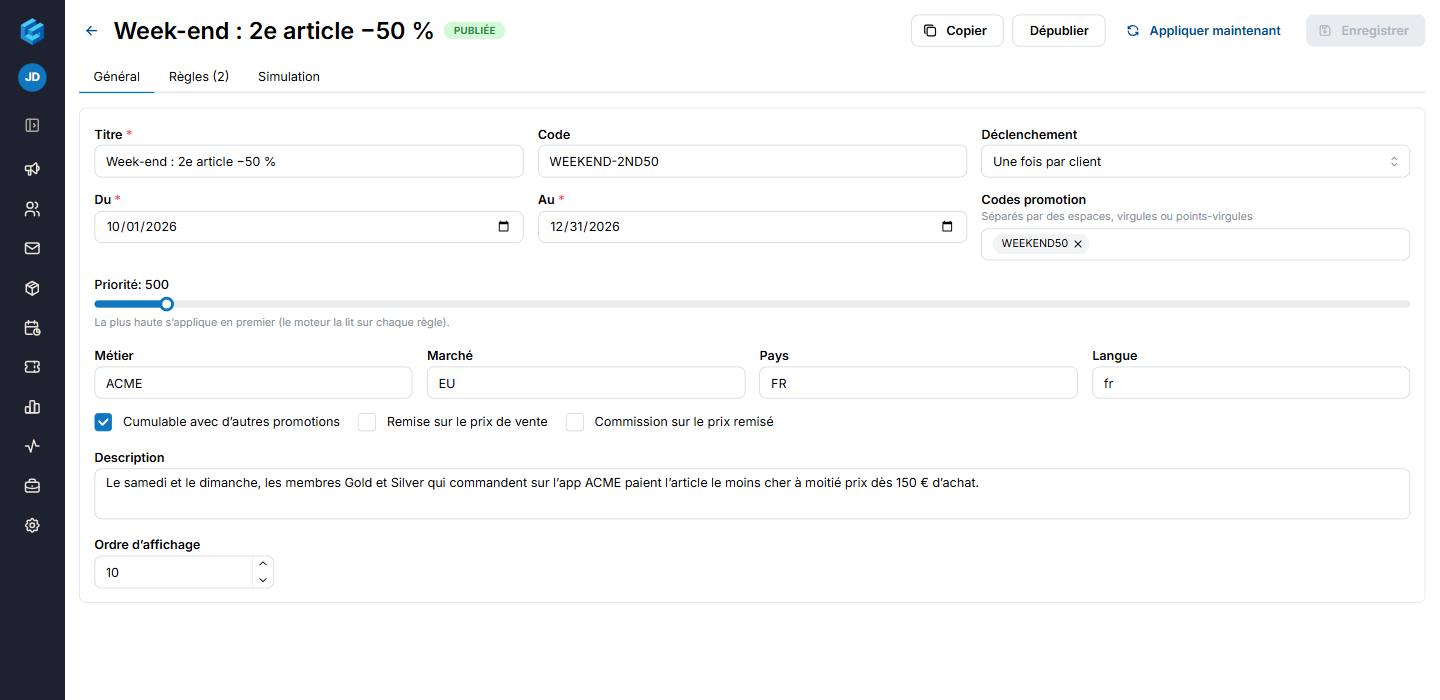Open the calendar picker for Du date
1440x700 pixels.
(x=503, y=227)
